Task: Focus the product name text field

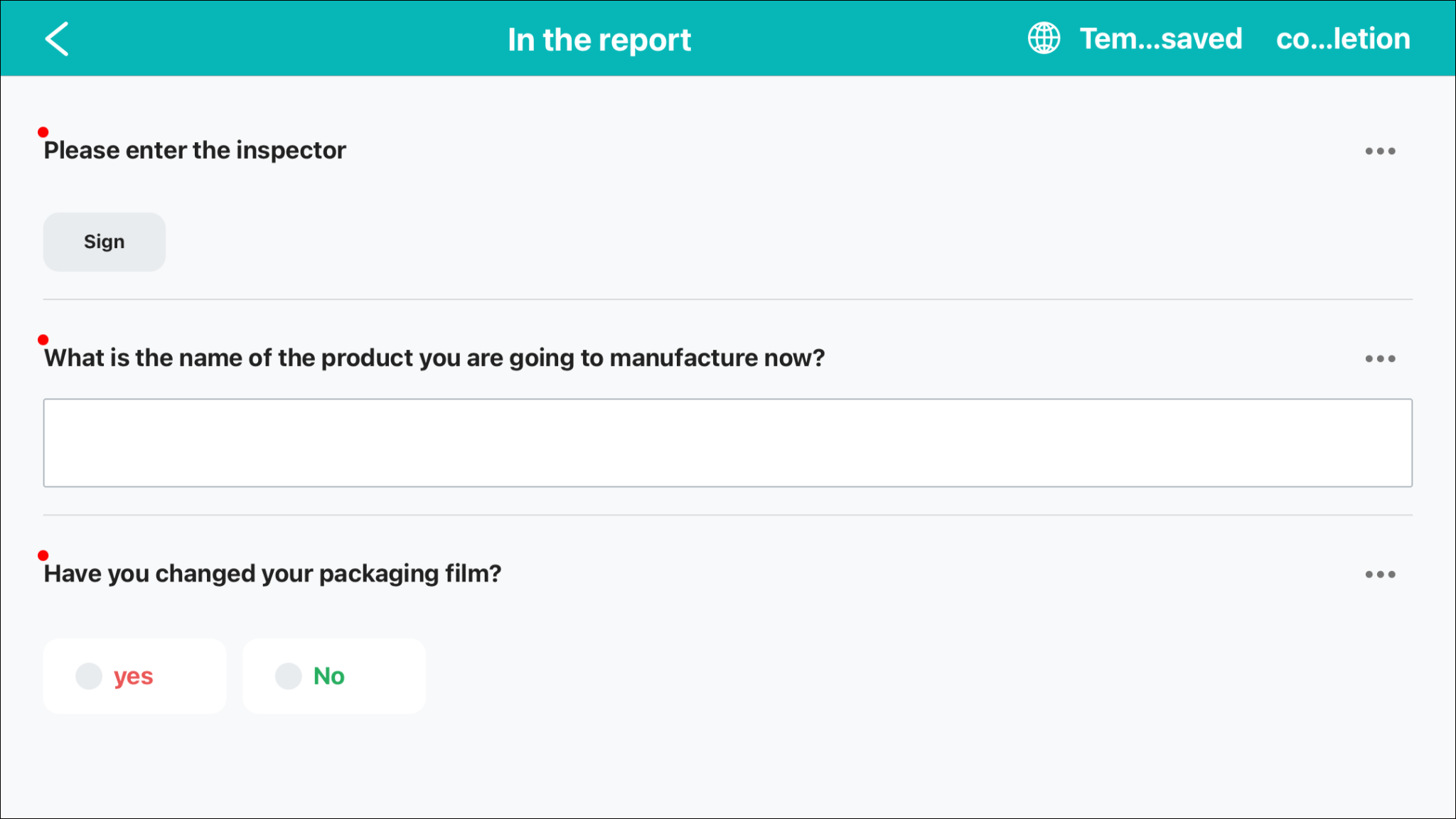Action: pos(727,443)
